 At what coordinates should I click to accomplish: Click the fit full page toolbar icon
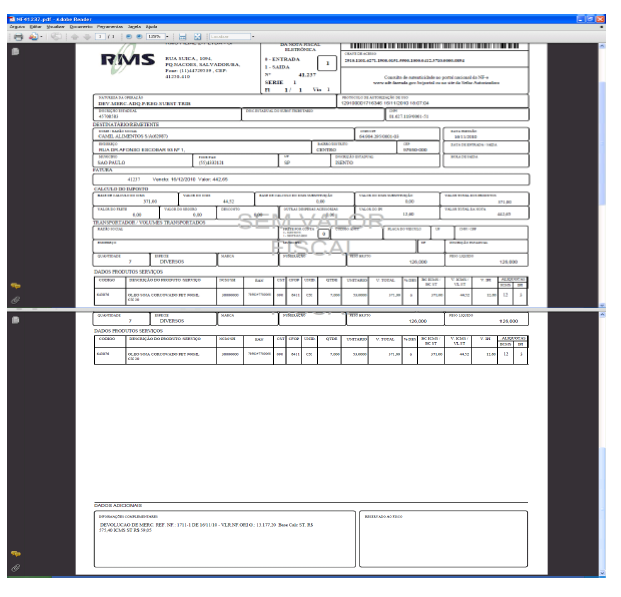(x=197, y=37)
